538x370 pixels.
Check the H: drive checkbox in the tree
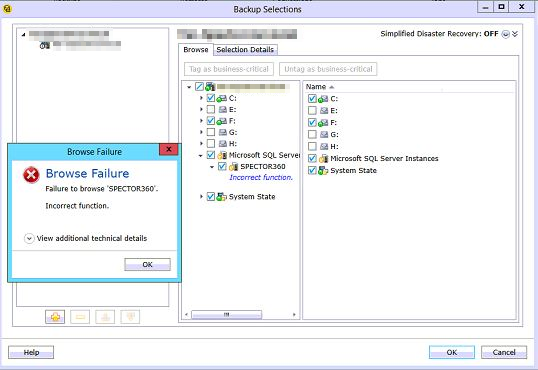click(x=211, y=143)
